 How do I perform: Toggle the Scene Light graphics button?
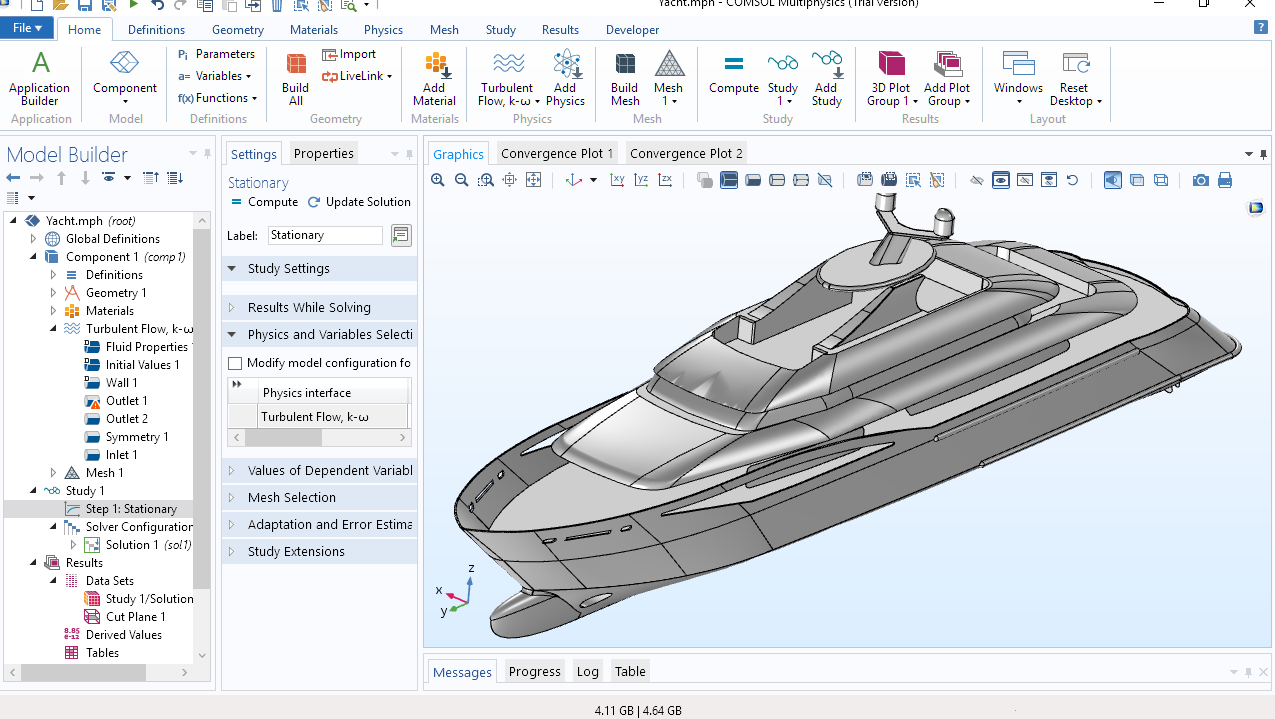click(x=1113, y=180)
